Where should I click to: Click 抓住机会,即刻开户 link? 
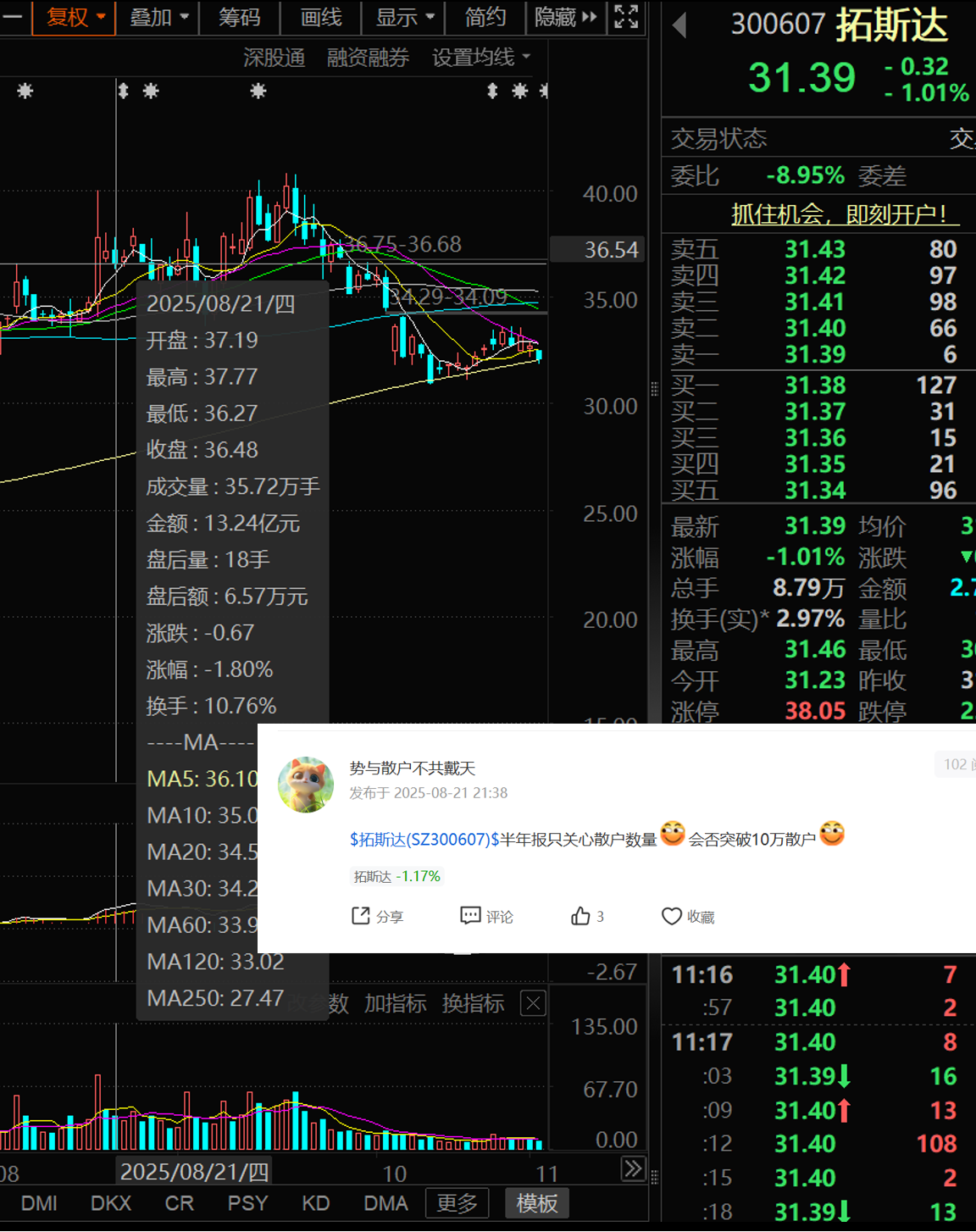click(x=845, y=214)
